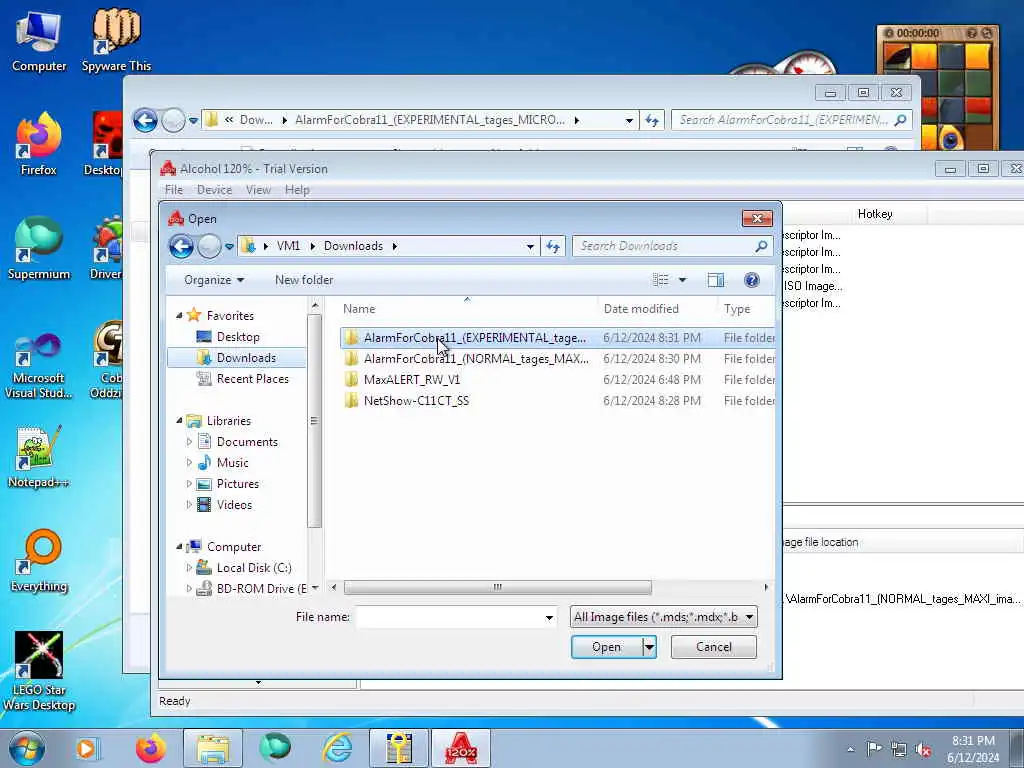1024x768 pixels.
Task: Expand the Local Disk (C:) node
Action: pos(189,568)
